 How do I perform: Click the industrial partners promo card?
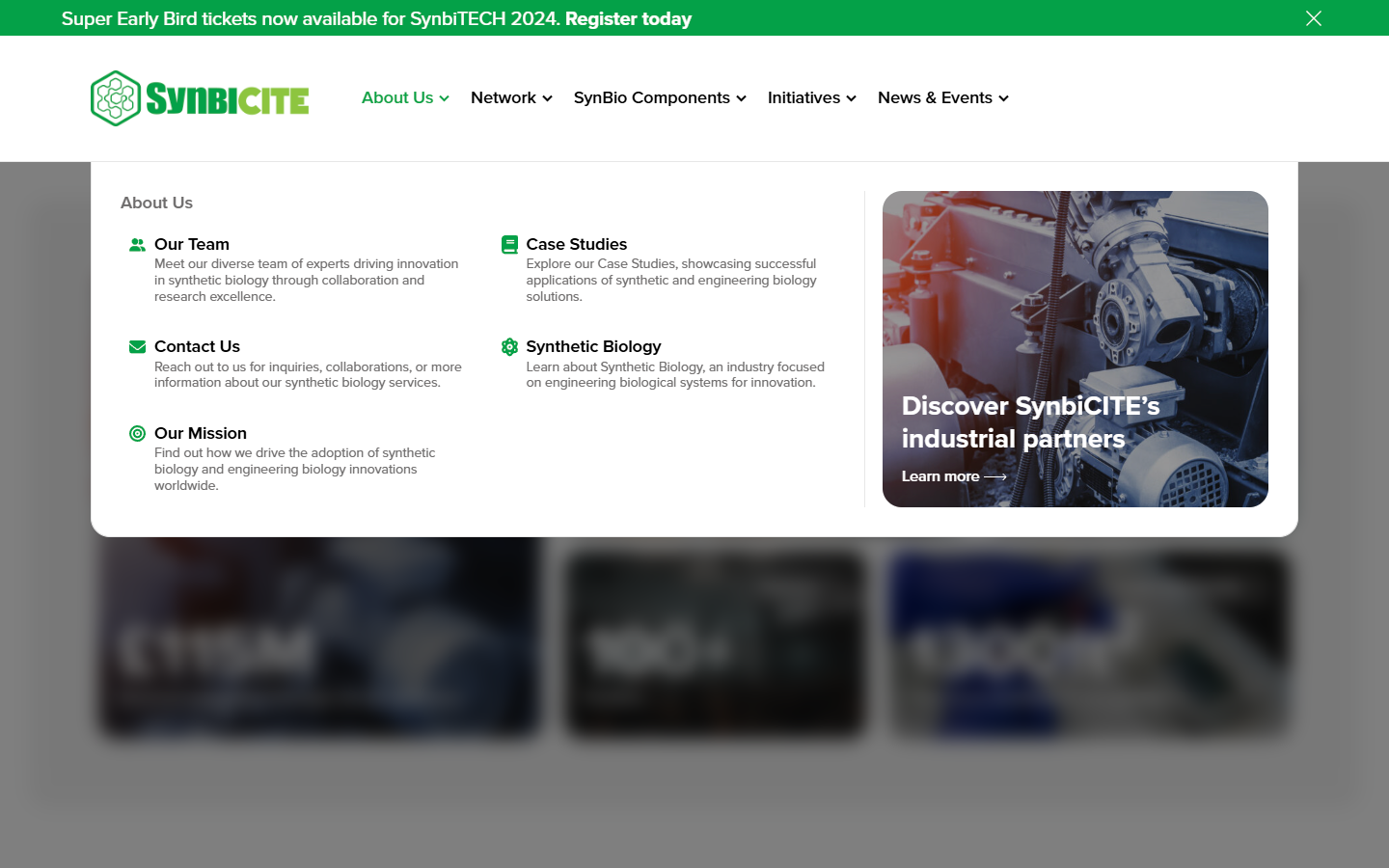[x=1075, y=349]
